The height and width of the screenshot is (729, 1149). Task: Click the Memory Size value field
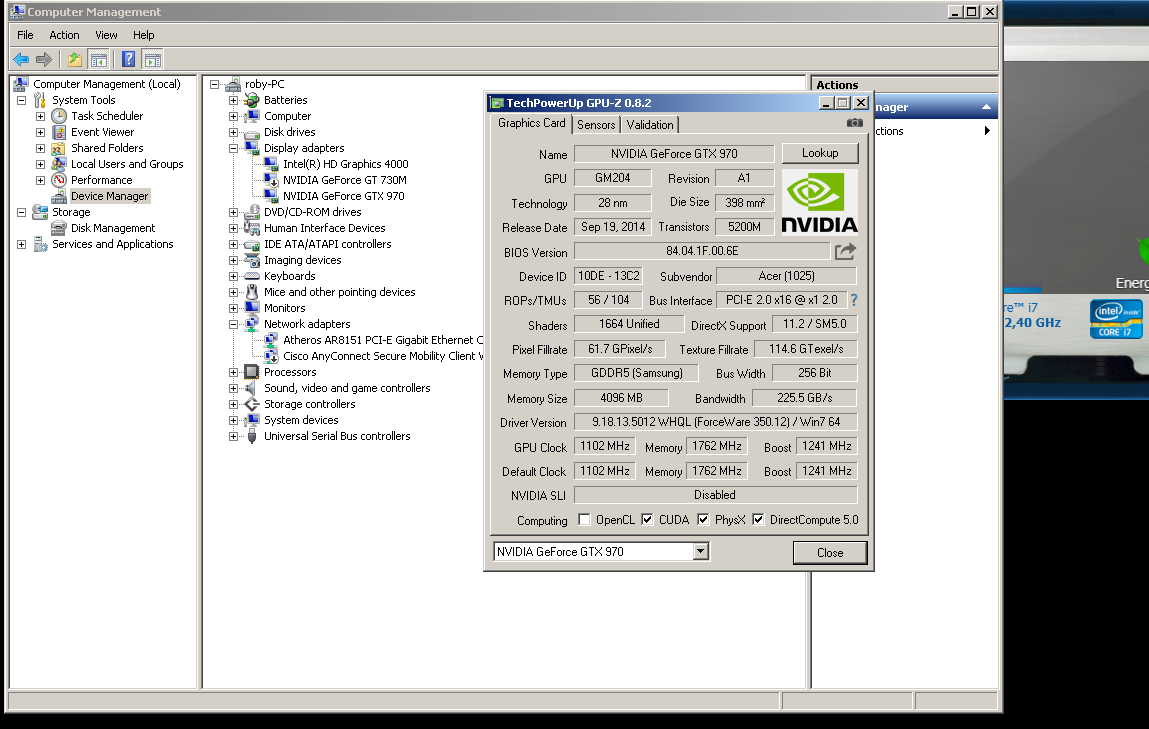[621, 398]
